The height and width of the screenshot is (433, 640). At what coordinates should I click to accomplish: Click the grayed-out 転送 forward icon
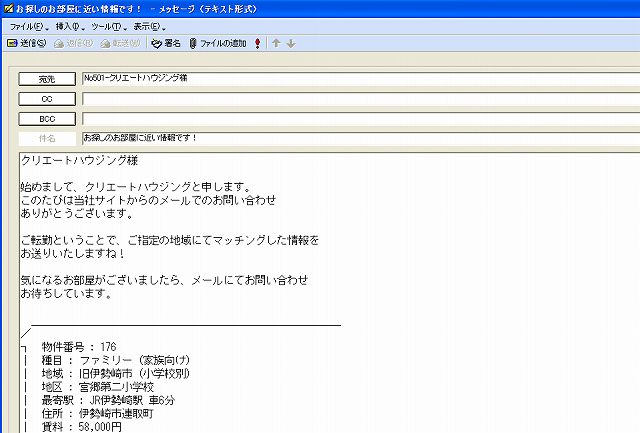pos(105,43)
